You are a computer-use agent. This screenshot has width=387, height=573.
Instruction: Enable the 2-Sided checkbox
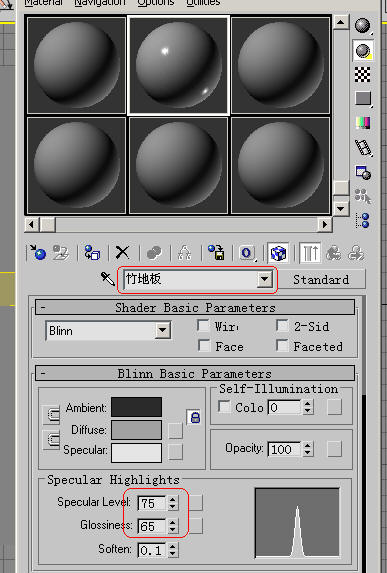(282, 325)
